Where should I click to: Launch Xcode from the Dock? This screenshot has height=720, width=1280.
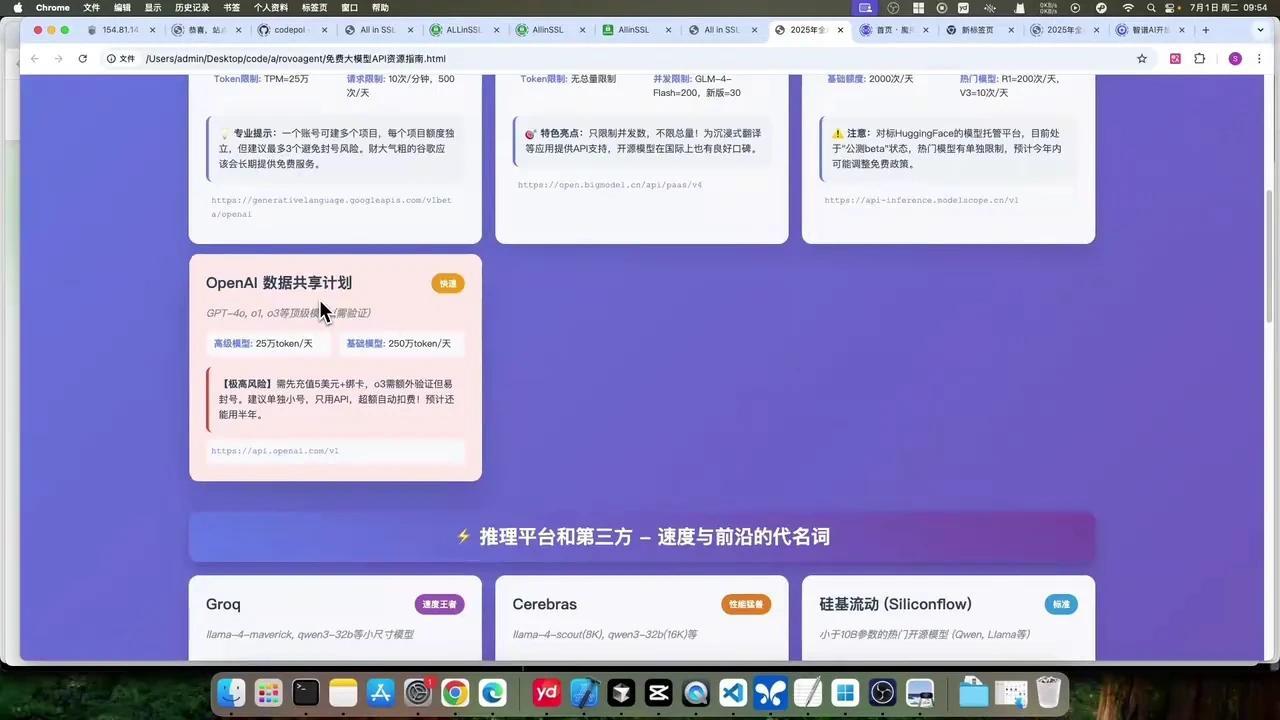pos(583,692)
